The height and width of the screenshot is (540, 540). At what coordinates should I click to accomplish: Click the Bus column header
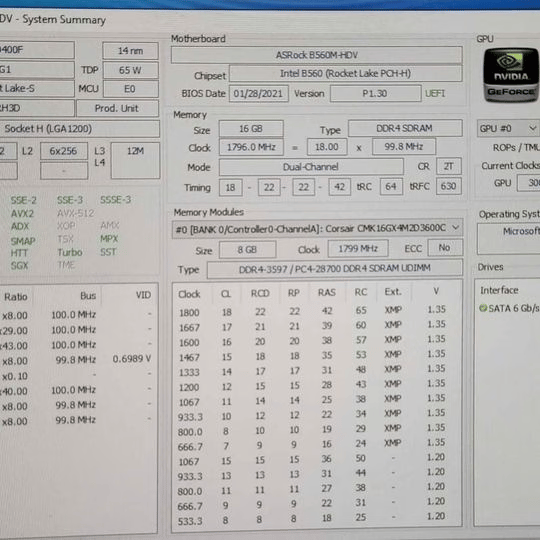(88, 295)
